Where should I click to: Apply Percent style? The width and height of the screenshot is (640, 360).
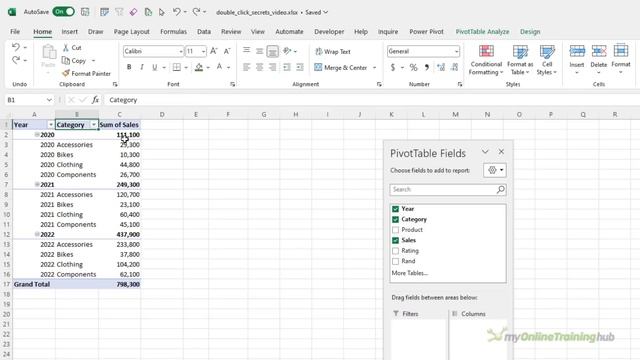coord(413,67)
